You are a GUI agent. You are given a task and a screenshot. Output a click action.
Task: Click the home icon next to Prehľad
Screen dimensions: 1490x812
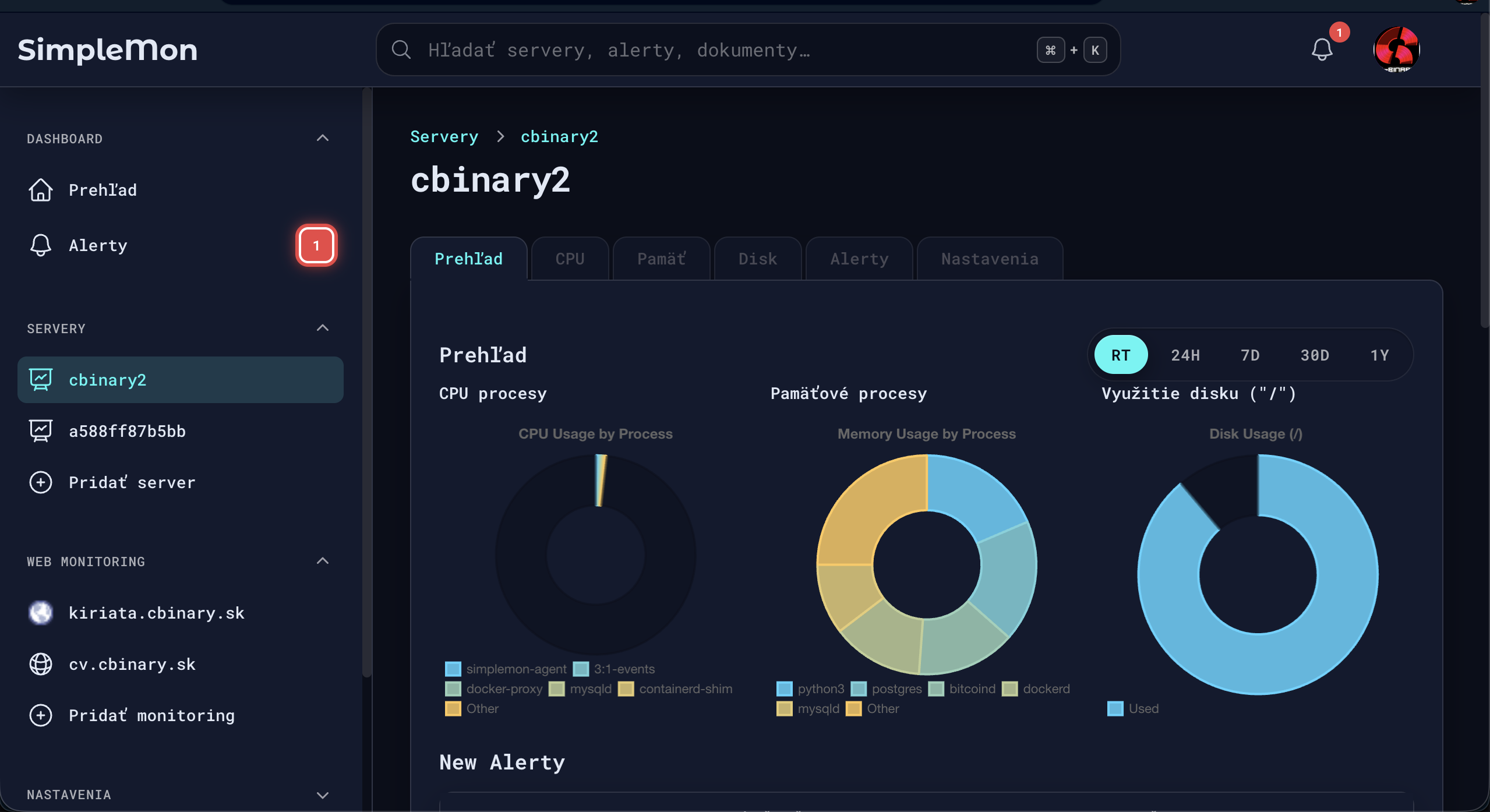click(x=41, y=190)
